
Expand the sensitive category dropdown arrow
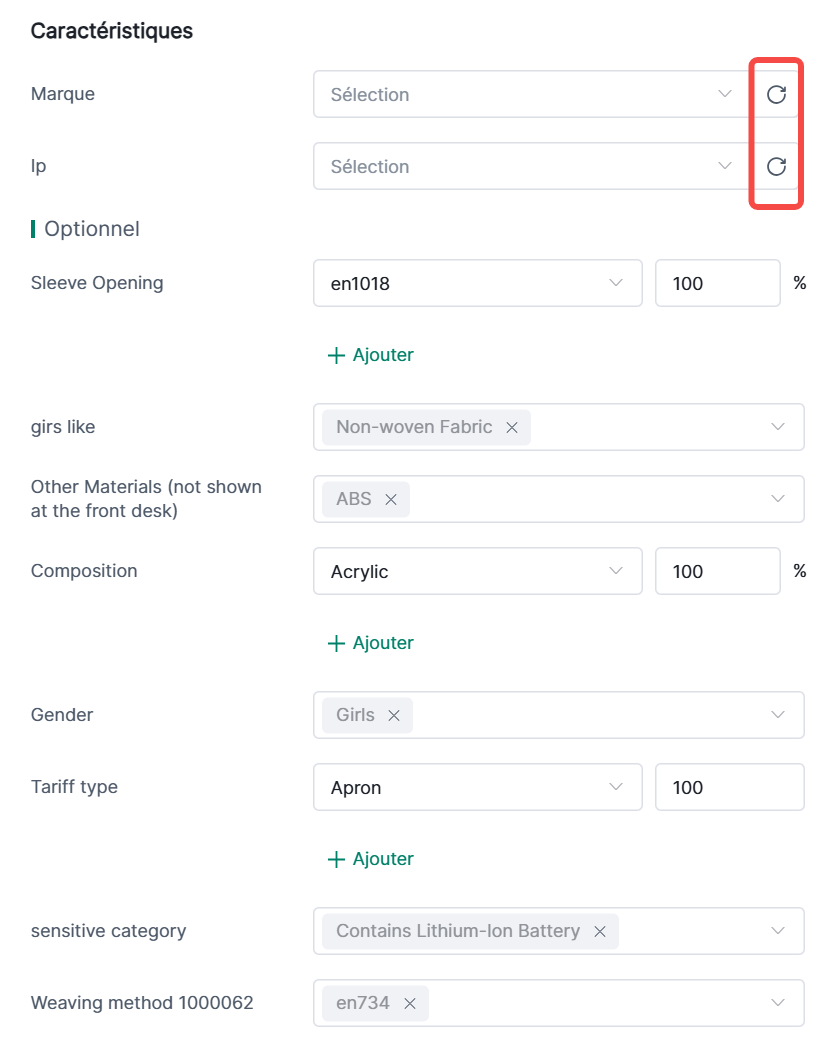click(779, 931)
